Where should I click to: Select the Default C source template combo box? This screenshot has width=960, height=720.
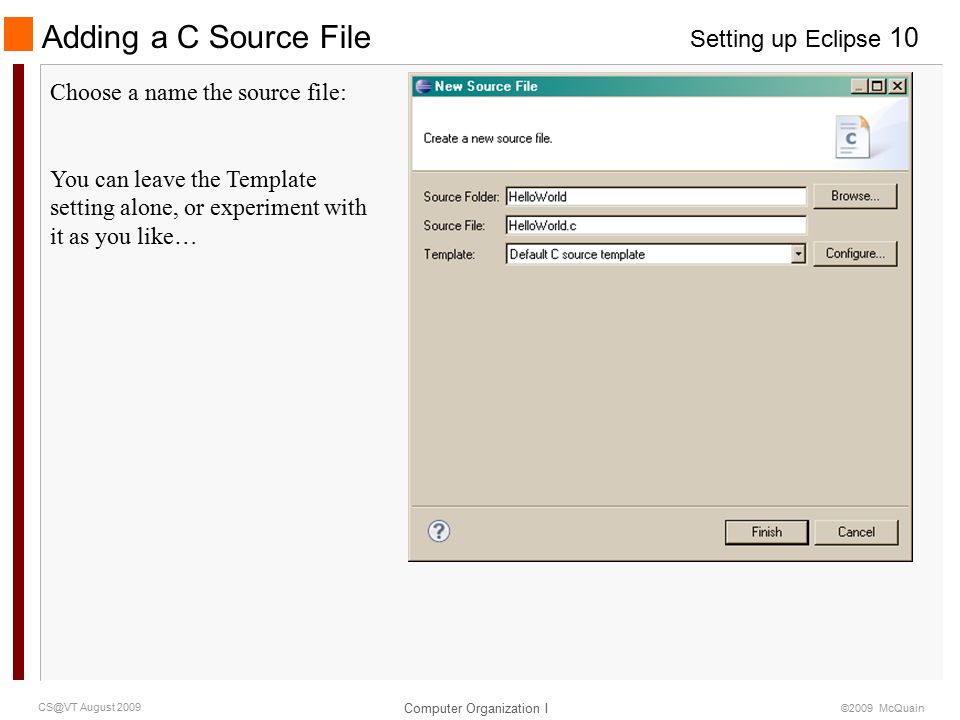coord(655,253)
